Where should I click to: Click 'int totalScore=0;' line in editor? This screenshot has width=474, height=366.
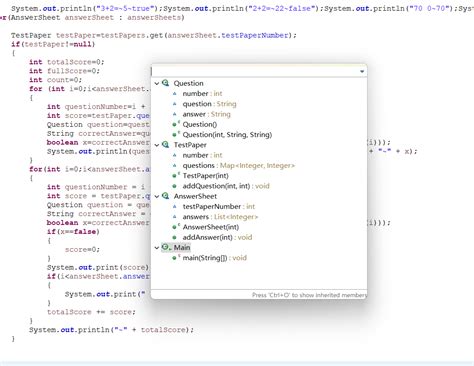pyautogui.click(x=67, y=62)
